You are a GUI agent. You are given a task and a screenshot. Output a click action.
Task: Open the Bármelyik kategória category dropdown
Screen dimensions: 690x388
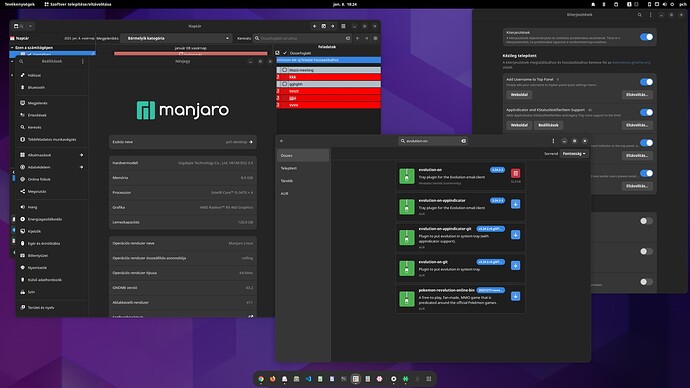176,38
